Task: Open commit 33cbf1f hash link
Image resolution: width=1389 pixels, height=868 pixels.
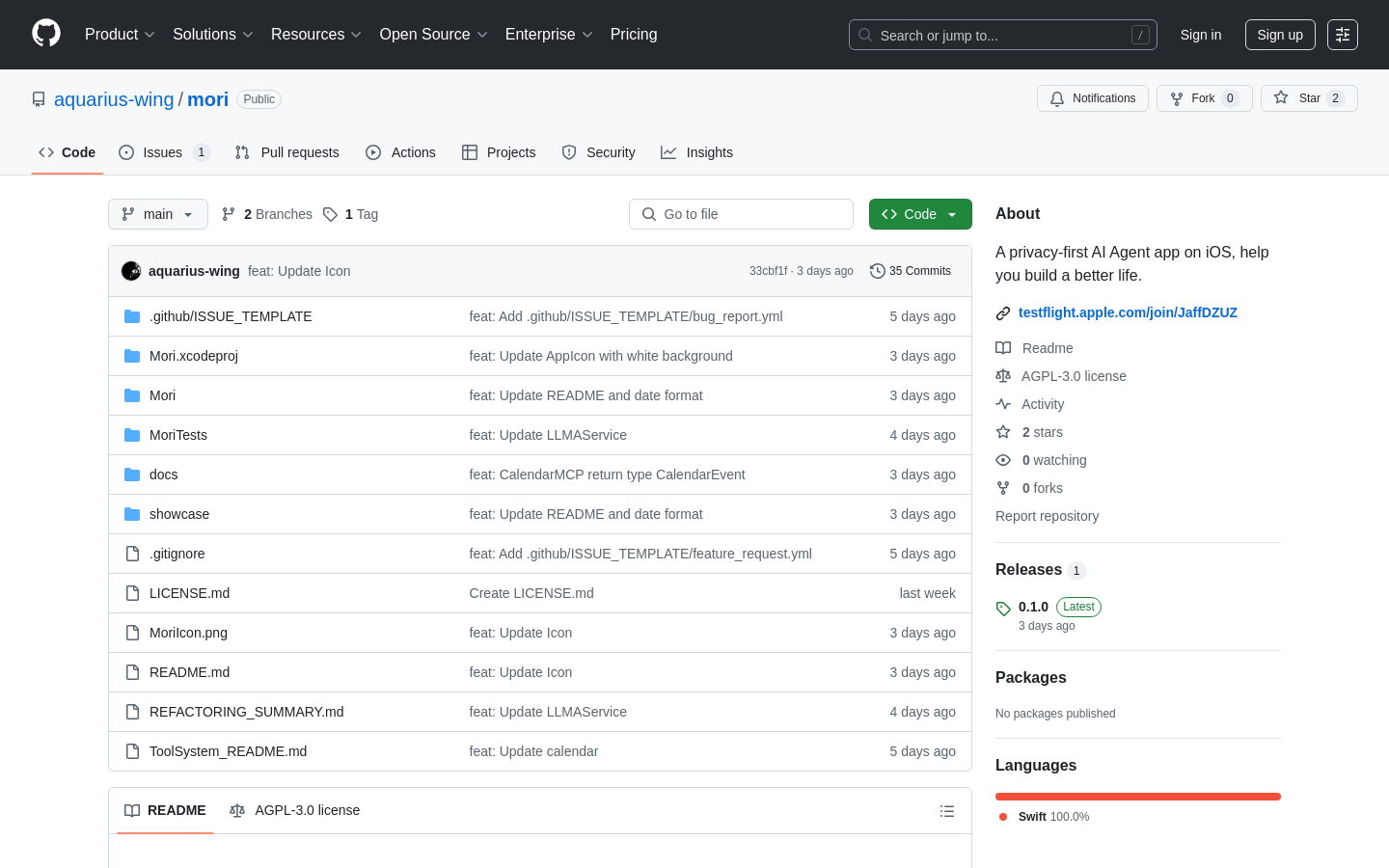Action: (x=768, y=271)
